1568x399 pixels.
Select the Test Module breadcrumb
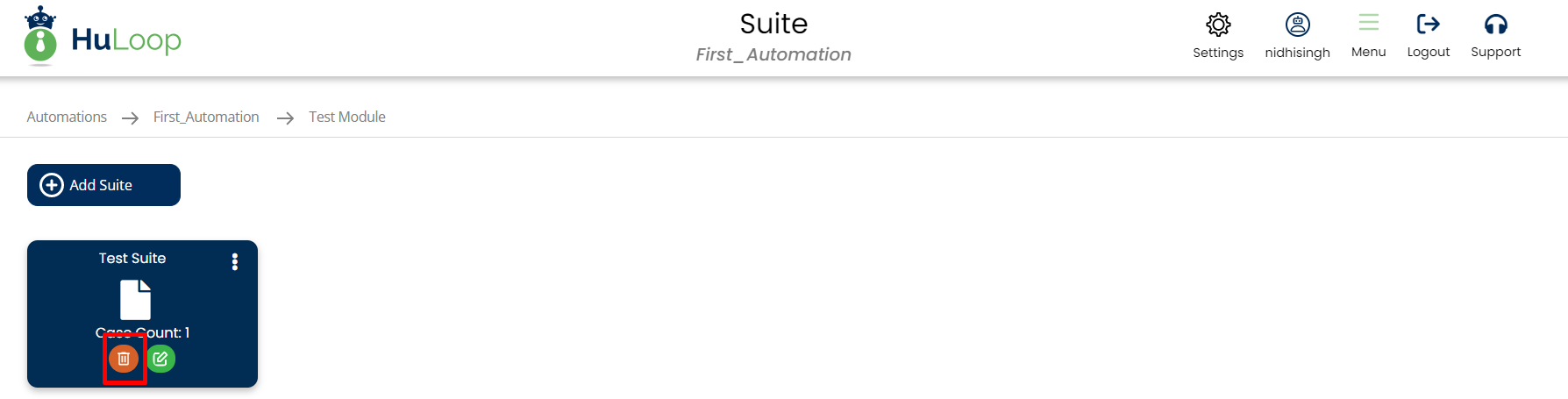click(x=347, y=117)
